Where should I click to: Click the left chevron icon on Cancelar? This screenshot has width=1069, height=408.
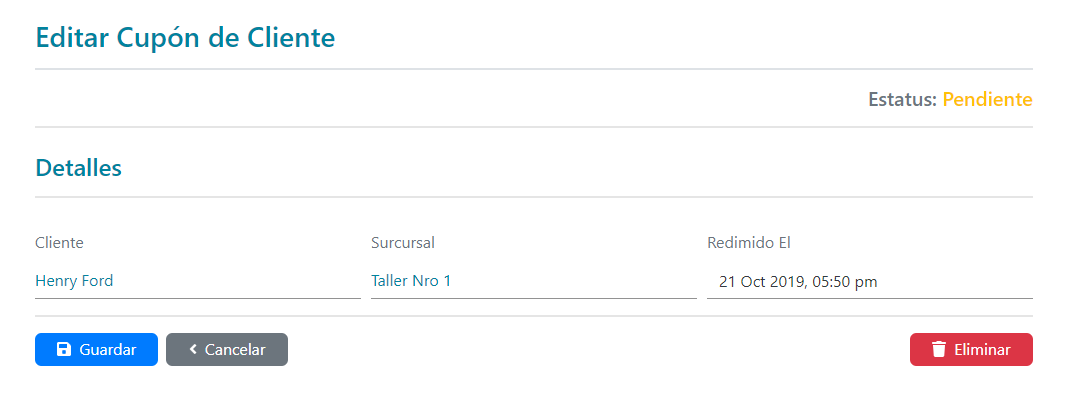192,350
